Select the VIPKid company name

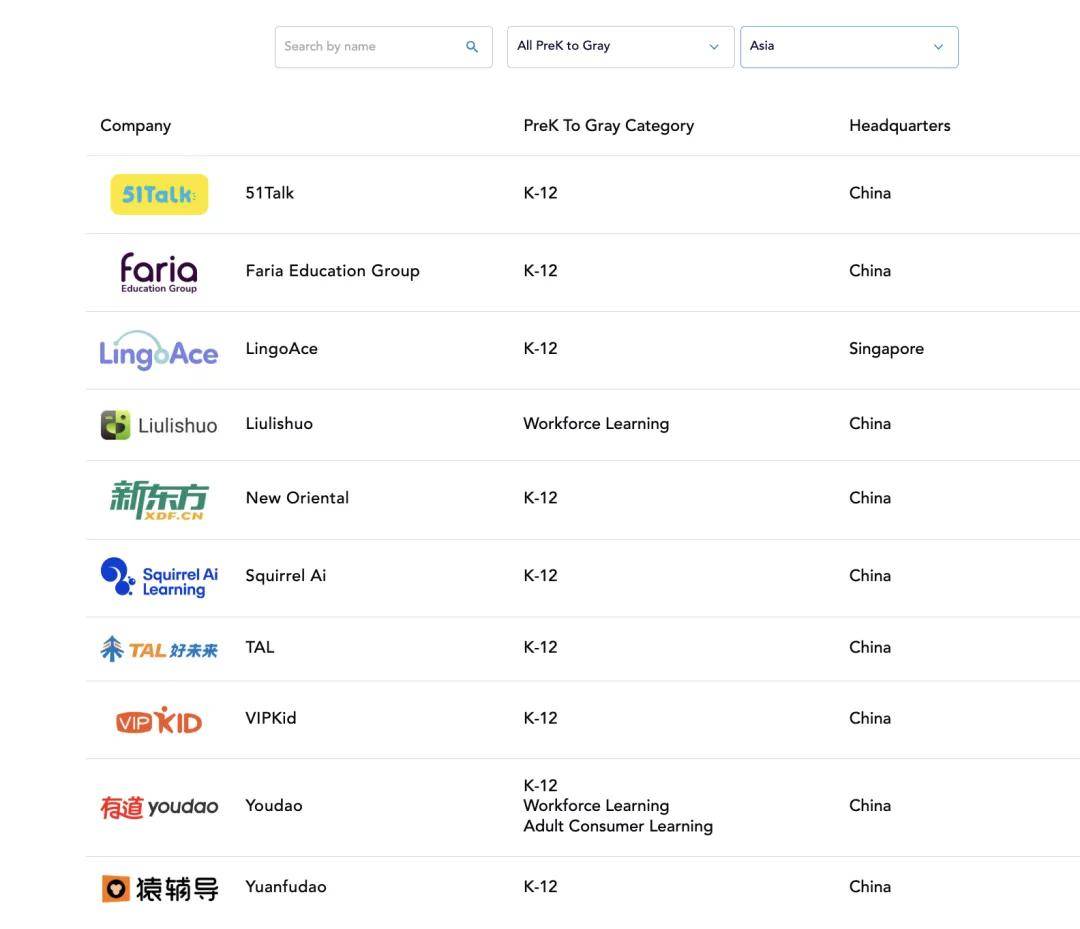pyautogui.click(x=271, y=718)
